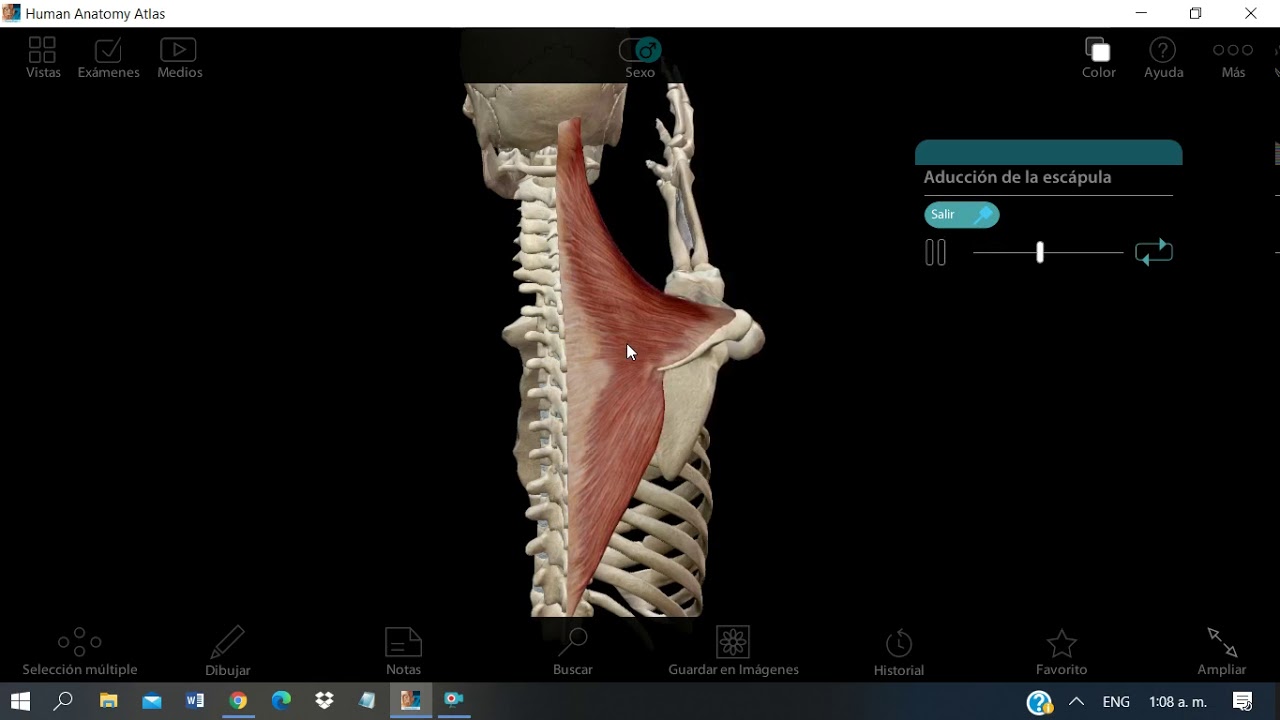Open the Buscar search tool

[573, 651]
